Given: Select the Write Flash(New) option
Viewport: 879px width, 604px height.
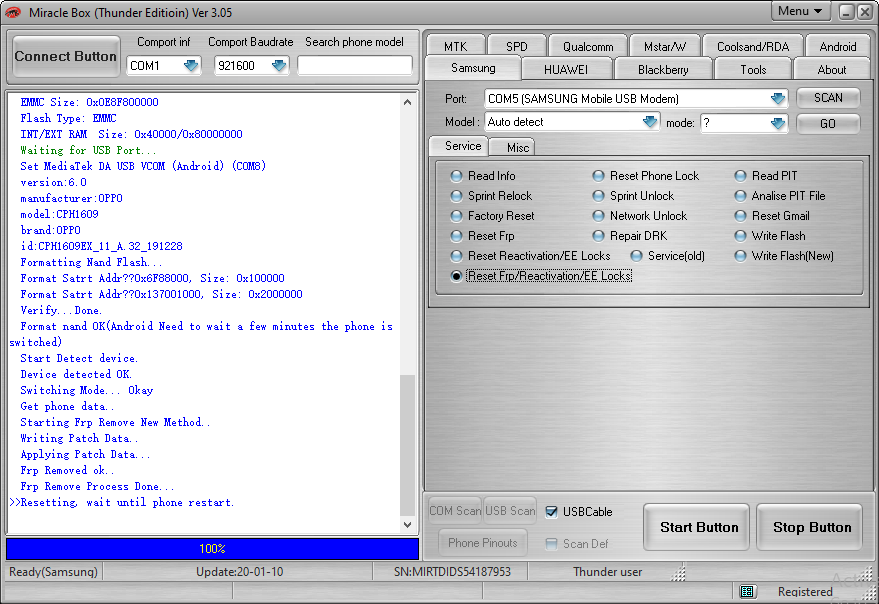Looking at the screenshot, I should [784, 256].
